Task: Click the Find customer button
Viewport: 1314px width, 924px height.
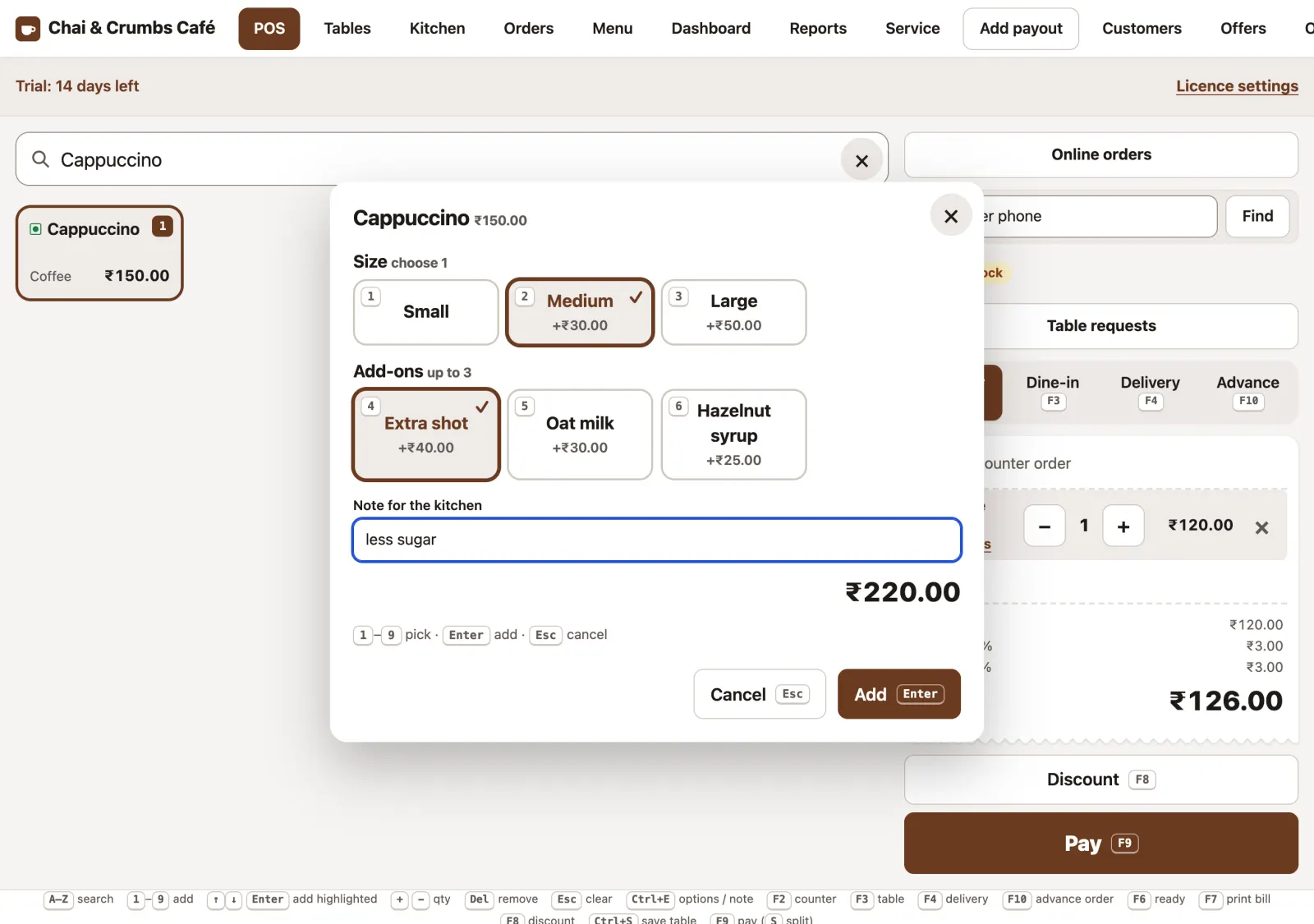Action: (1257, 216)
